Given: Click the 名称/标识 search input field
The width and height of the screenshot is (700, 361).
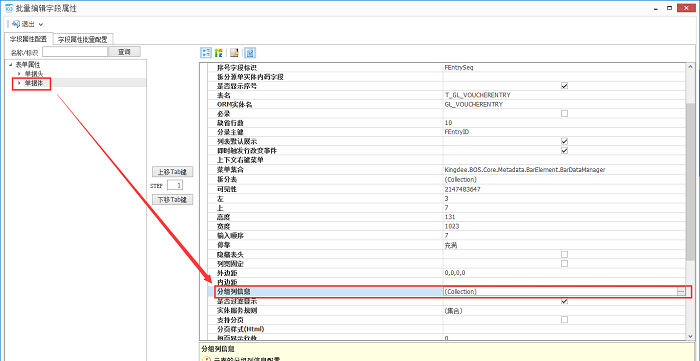Looking at the screenshot, I should 75,52.
